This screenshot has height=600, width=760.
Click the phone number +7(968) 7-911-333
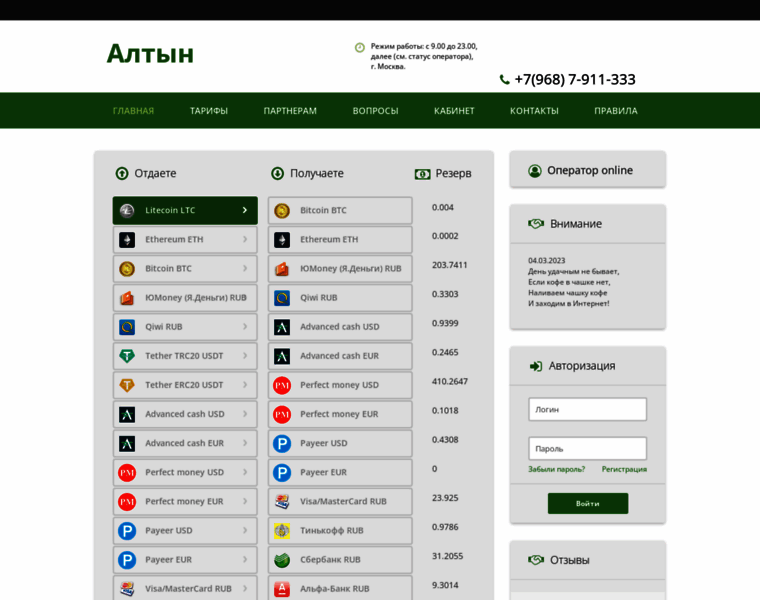click(x=575, y=79)
